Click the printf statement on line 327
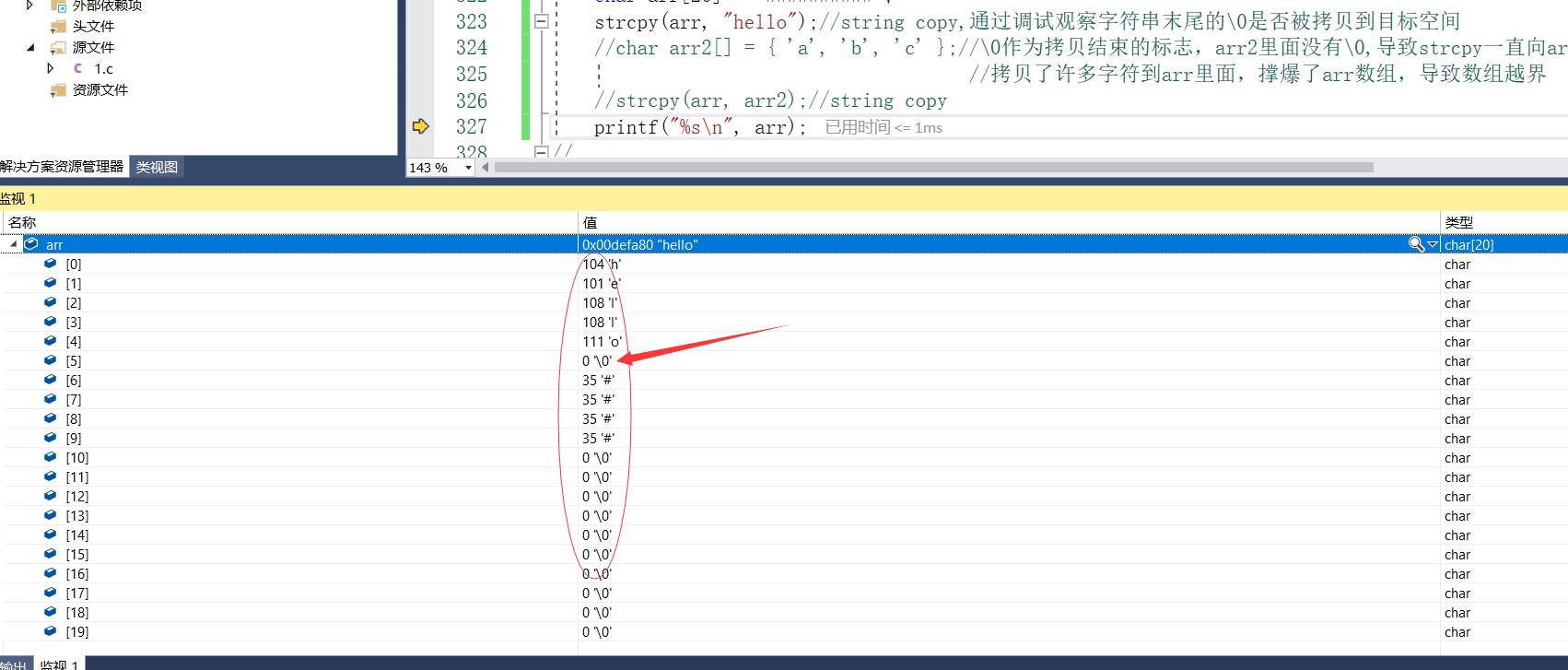This screenshot has width=1568, height=670. click(699, 127)
